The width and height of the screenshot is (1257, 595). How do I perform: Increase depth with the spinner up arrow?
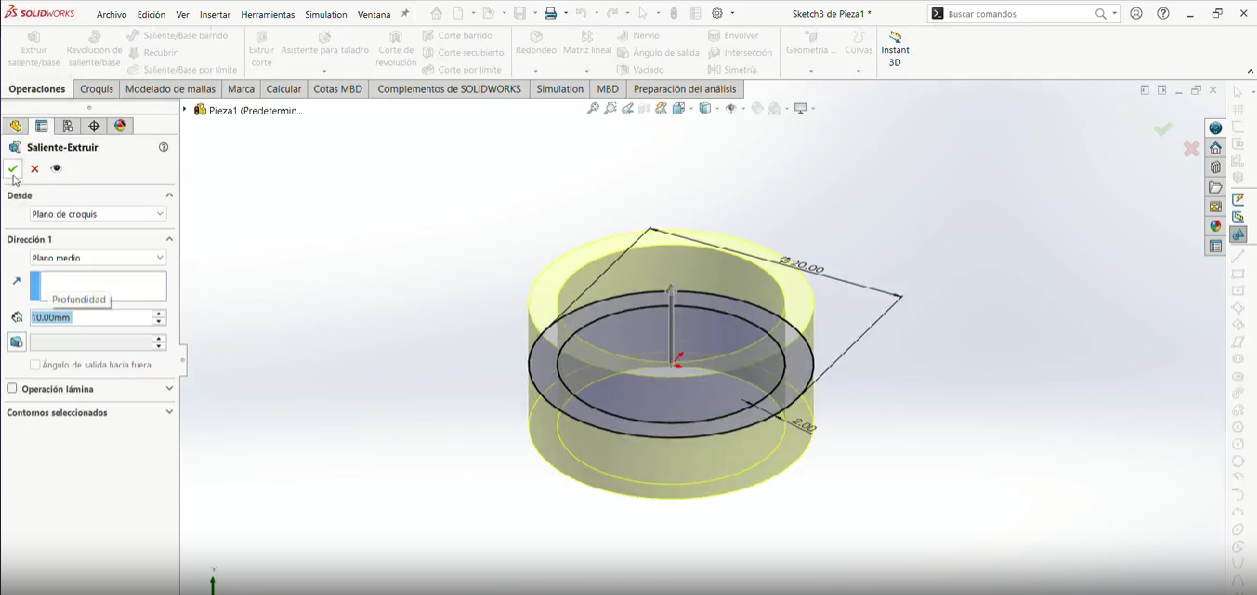coord(159,313)
